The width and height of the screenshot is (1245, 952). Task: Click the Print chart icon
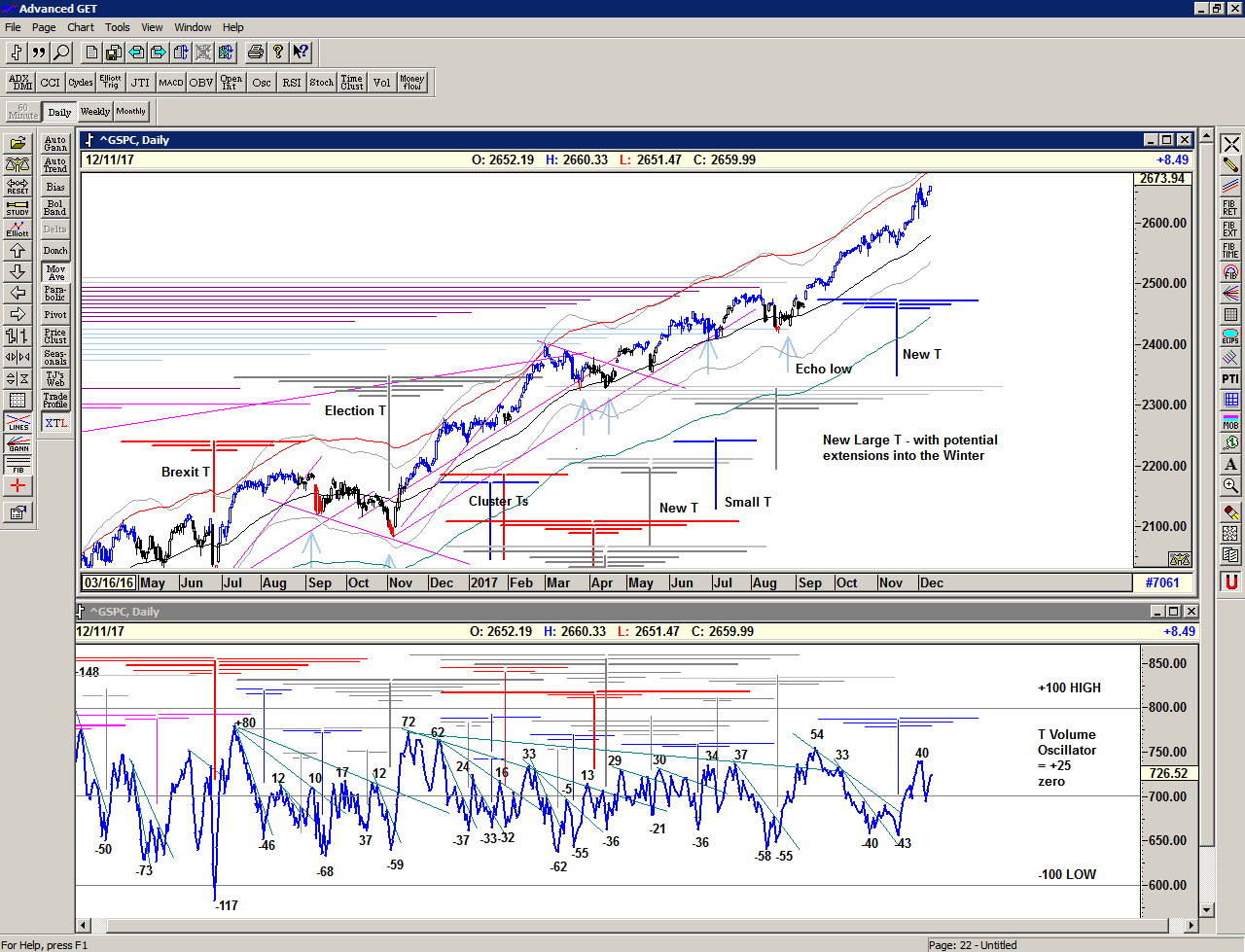pos(255,53)
